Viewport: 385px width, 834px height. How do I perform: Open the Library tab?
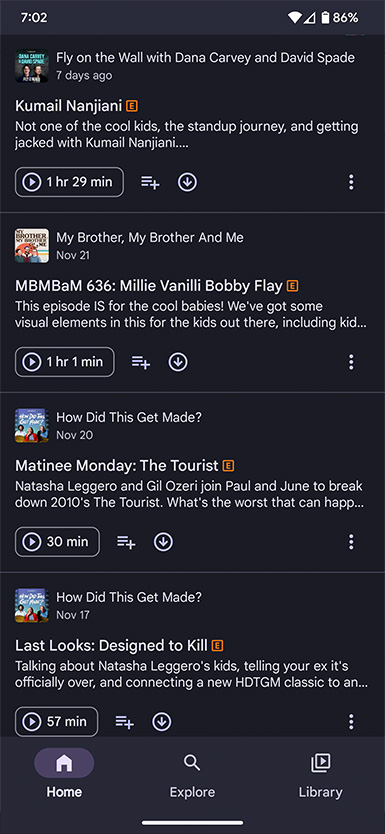coord(320,777)
